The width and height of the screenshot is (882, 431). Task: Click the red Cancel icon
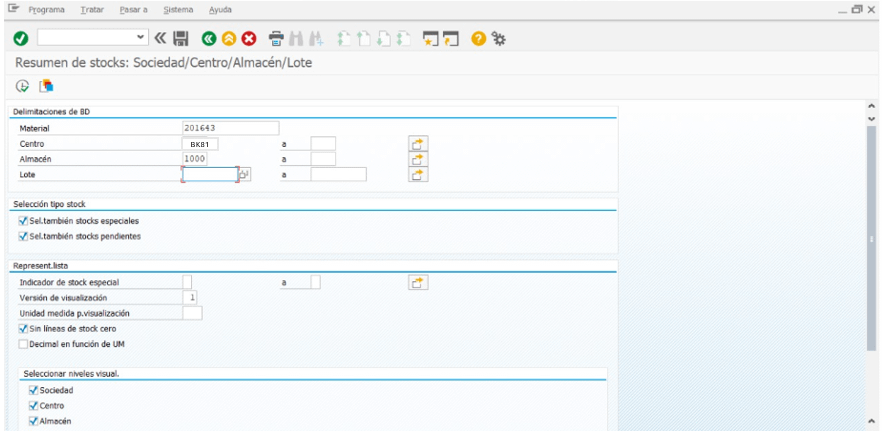[247, 38]
